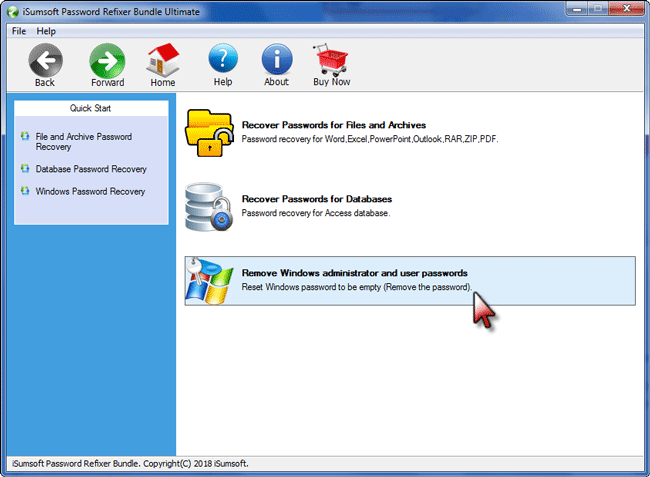
Task: Click the window title 'iSumsoft Password Refixer Bundle Ultimate'
Action: pyautogui.click(x=111, y=12)
